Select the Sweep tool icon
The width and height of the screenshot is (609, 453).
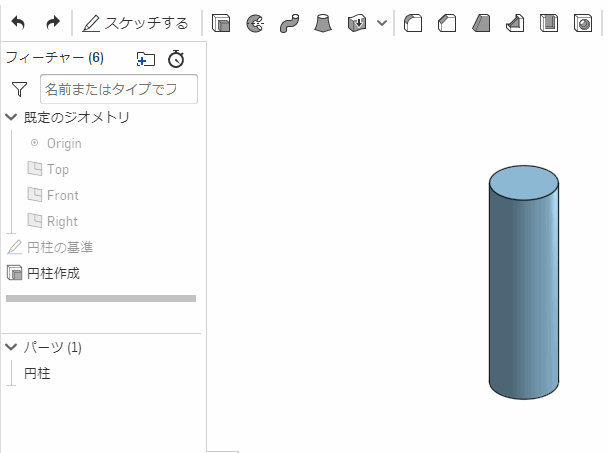coord(289,22)
